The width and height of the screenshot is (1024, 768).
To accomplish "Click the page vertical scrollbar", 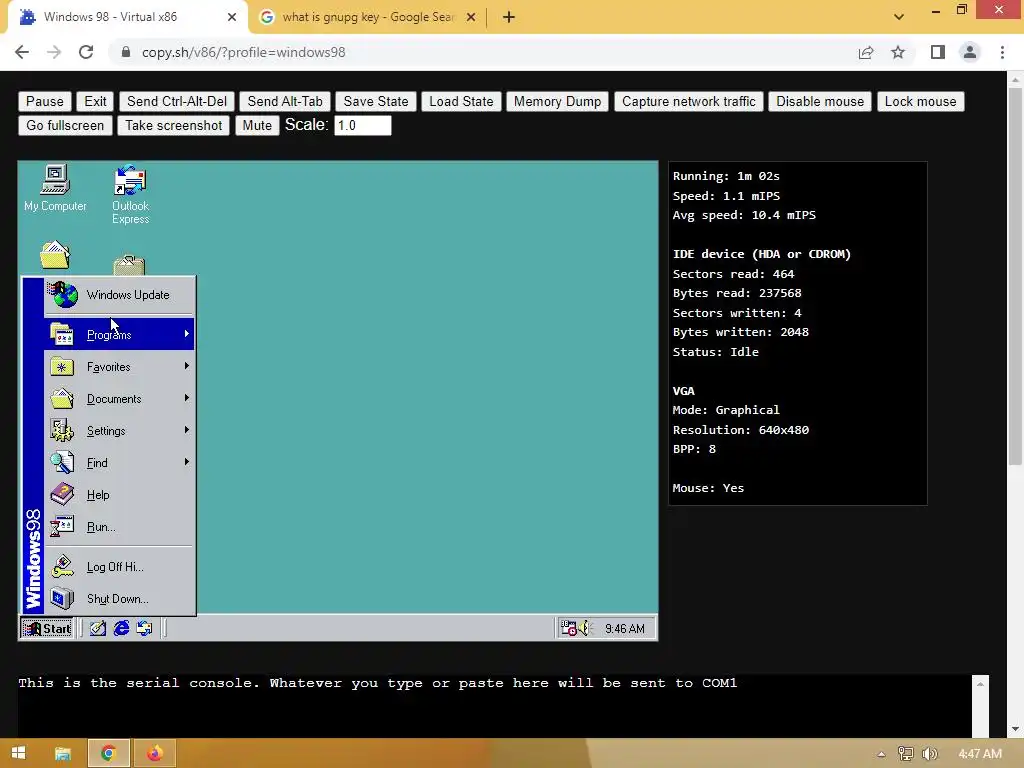I will click(x=1015, y=278).
